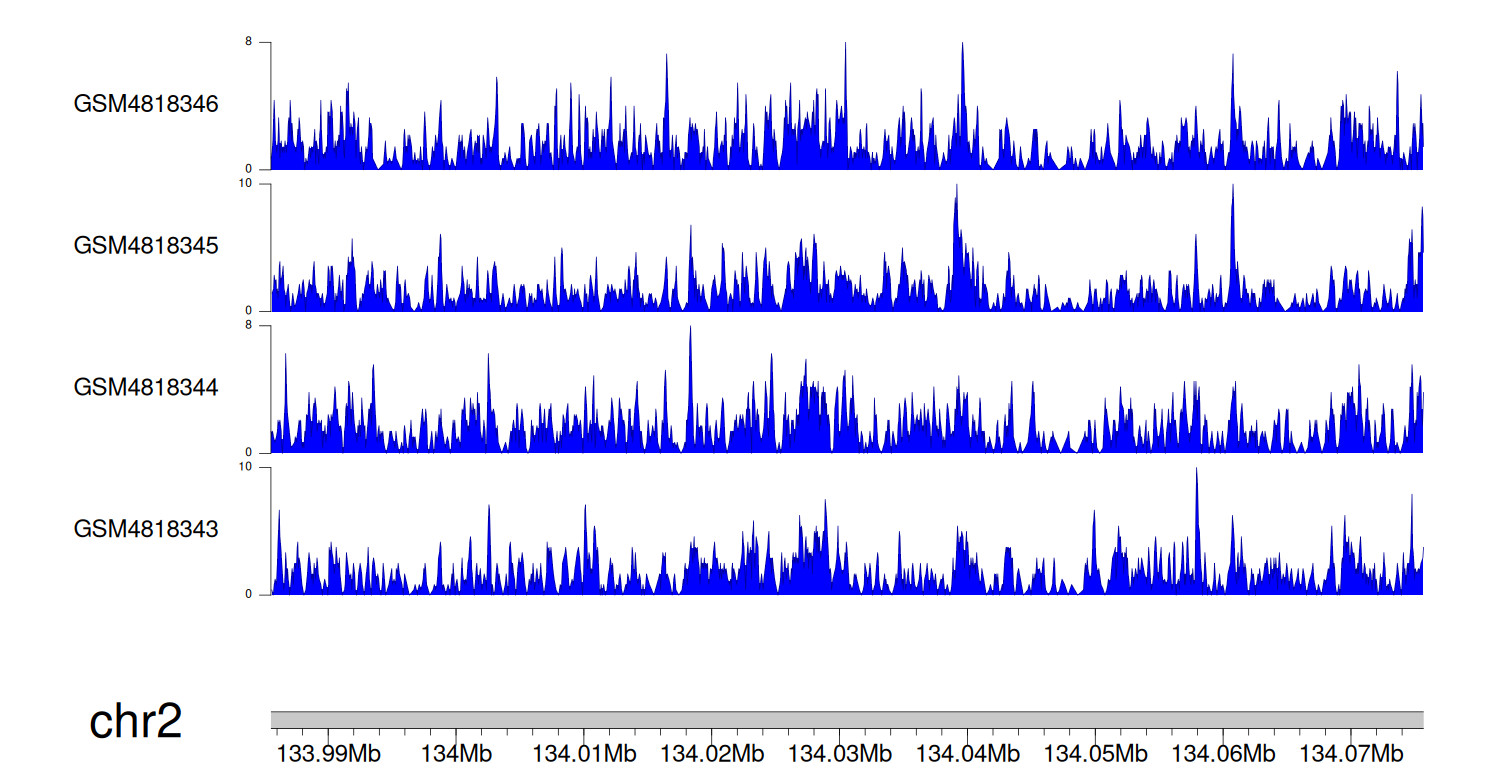The width and height of the screenshot is (1500, 780).
Task: Click the gray chr2 chromosome bar
Action: tap(846, 720)
